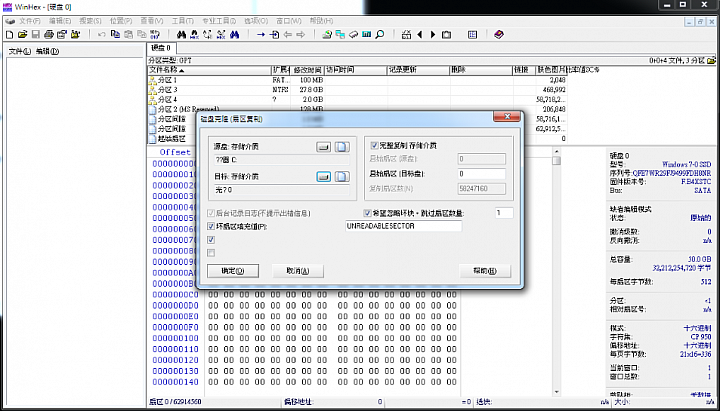Click the Save icon in the toolbar
The width and height of the screenshot is (720, 411).
pos(36,34)
